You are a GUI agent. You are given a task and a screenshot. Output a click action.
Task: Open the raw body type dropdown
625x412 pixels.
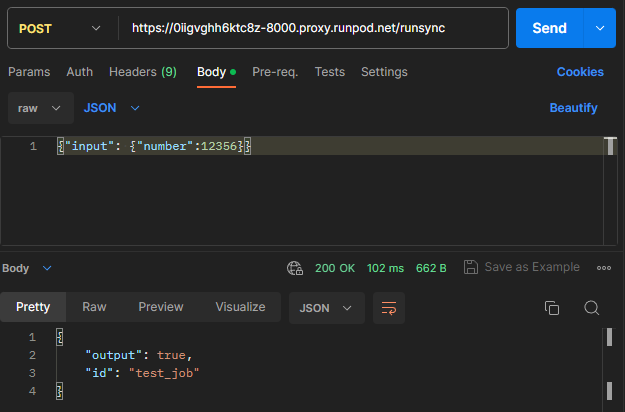coord(40,108)
